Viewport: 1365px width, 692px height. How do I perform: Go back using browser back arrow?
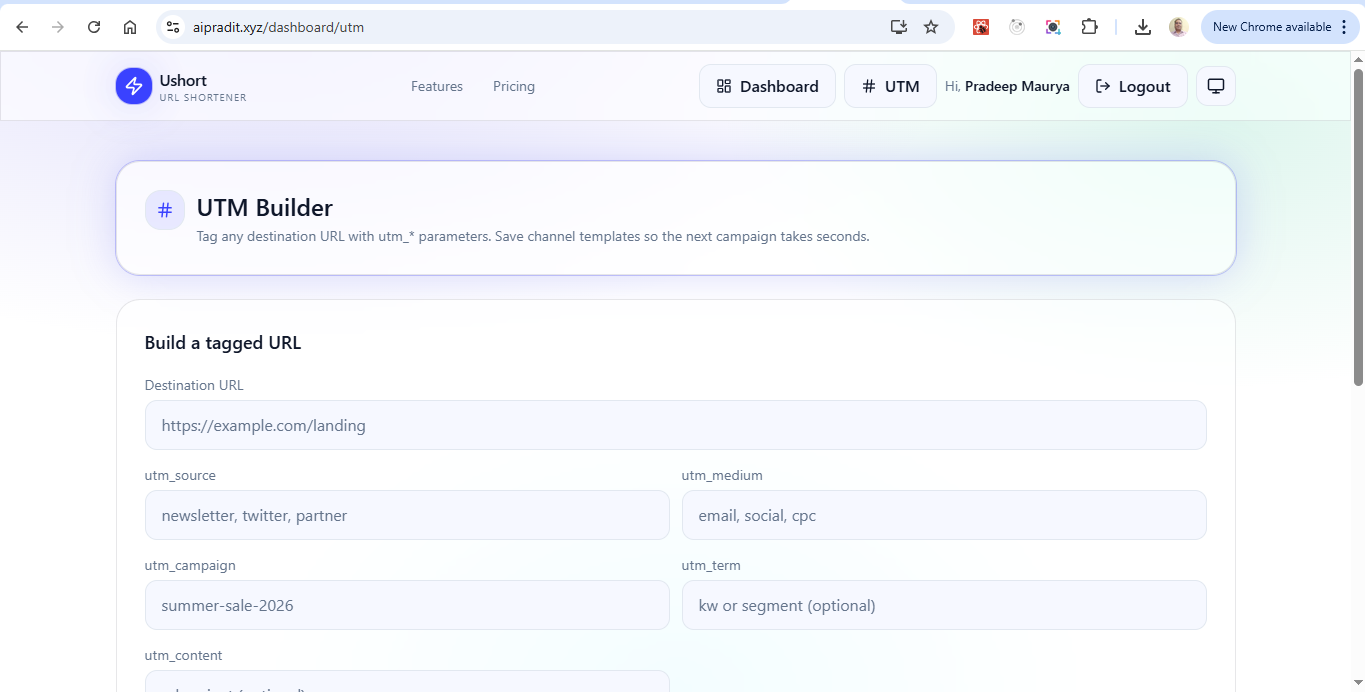coord(22,27)
